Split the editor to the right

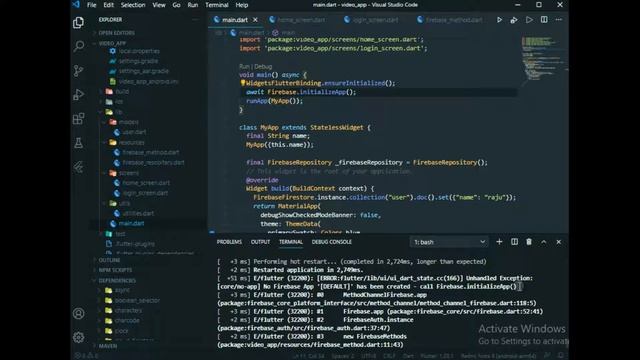(x=544, y=20)
